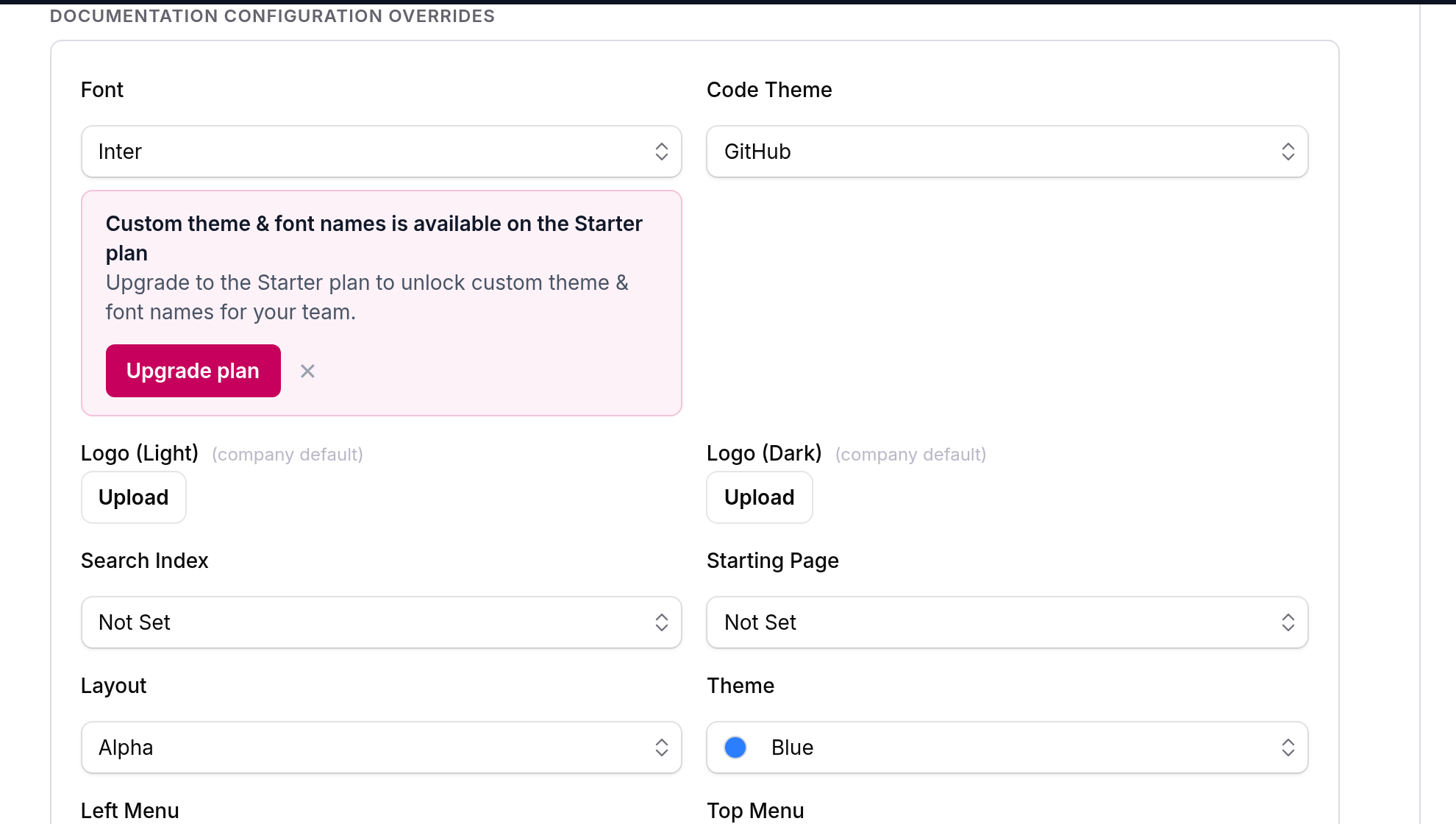Click the 'Logo (Dark)' label
Image resolution: width=1456 pixels, height=824 pixels.
pyautogui.click(x=764, y=453)
